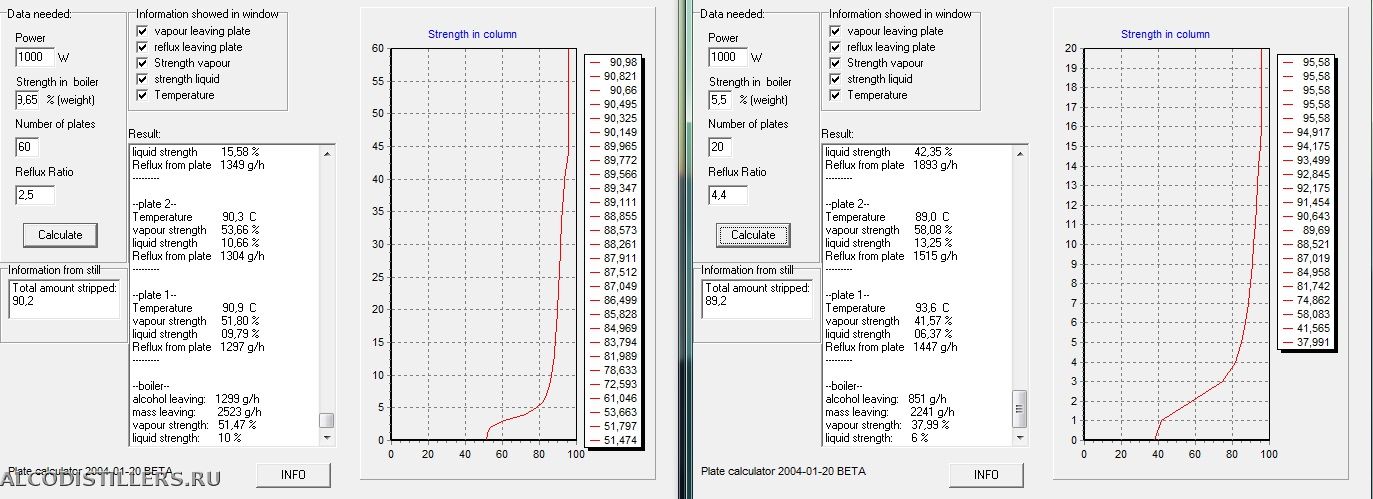Select legend entry 89,69 in right chart
The width and height of the screenshot is (1373, 499).
coord(1306,230)
